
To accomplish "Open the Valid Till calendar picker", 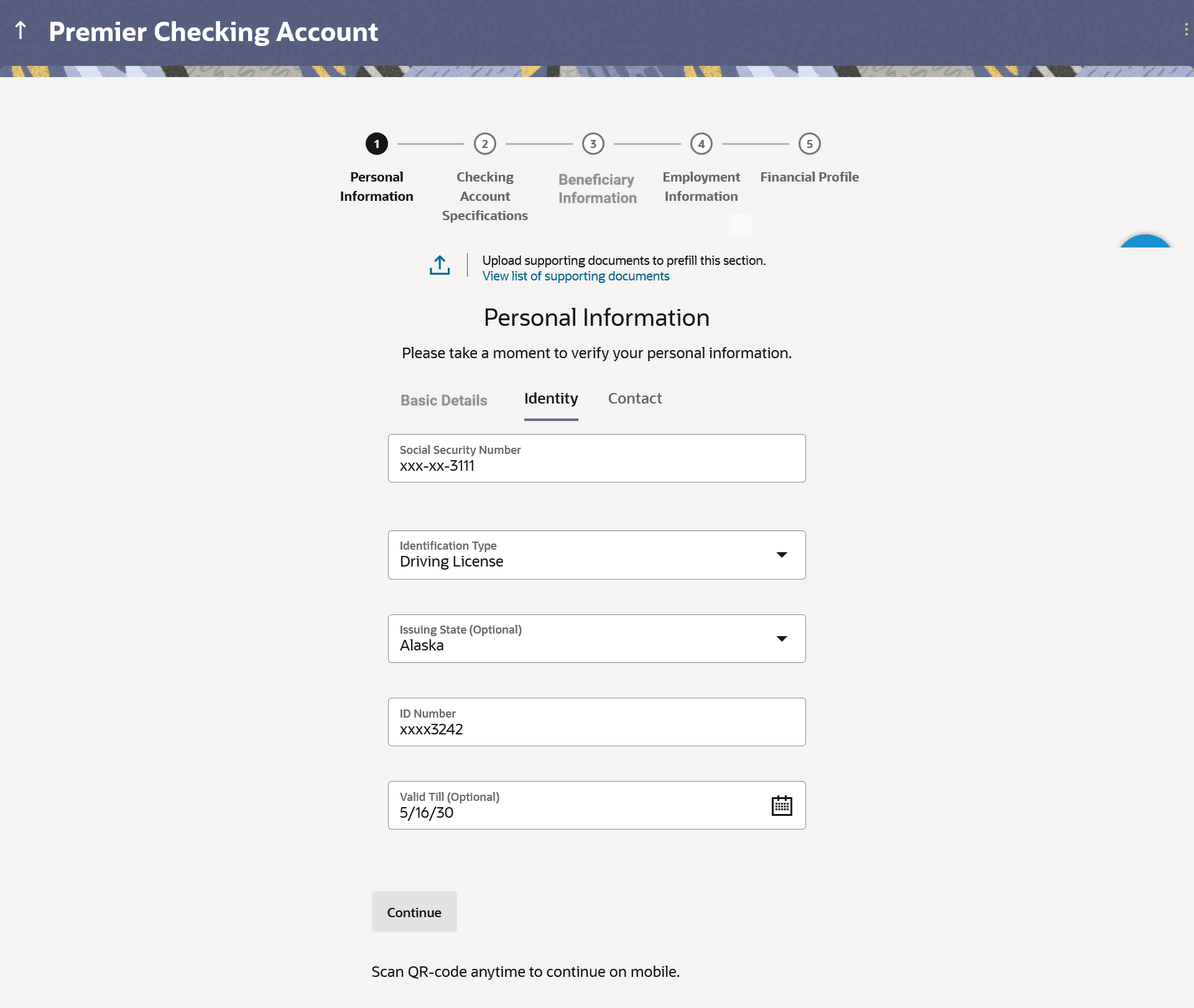I will pos(781,805).
